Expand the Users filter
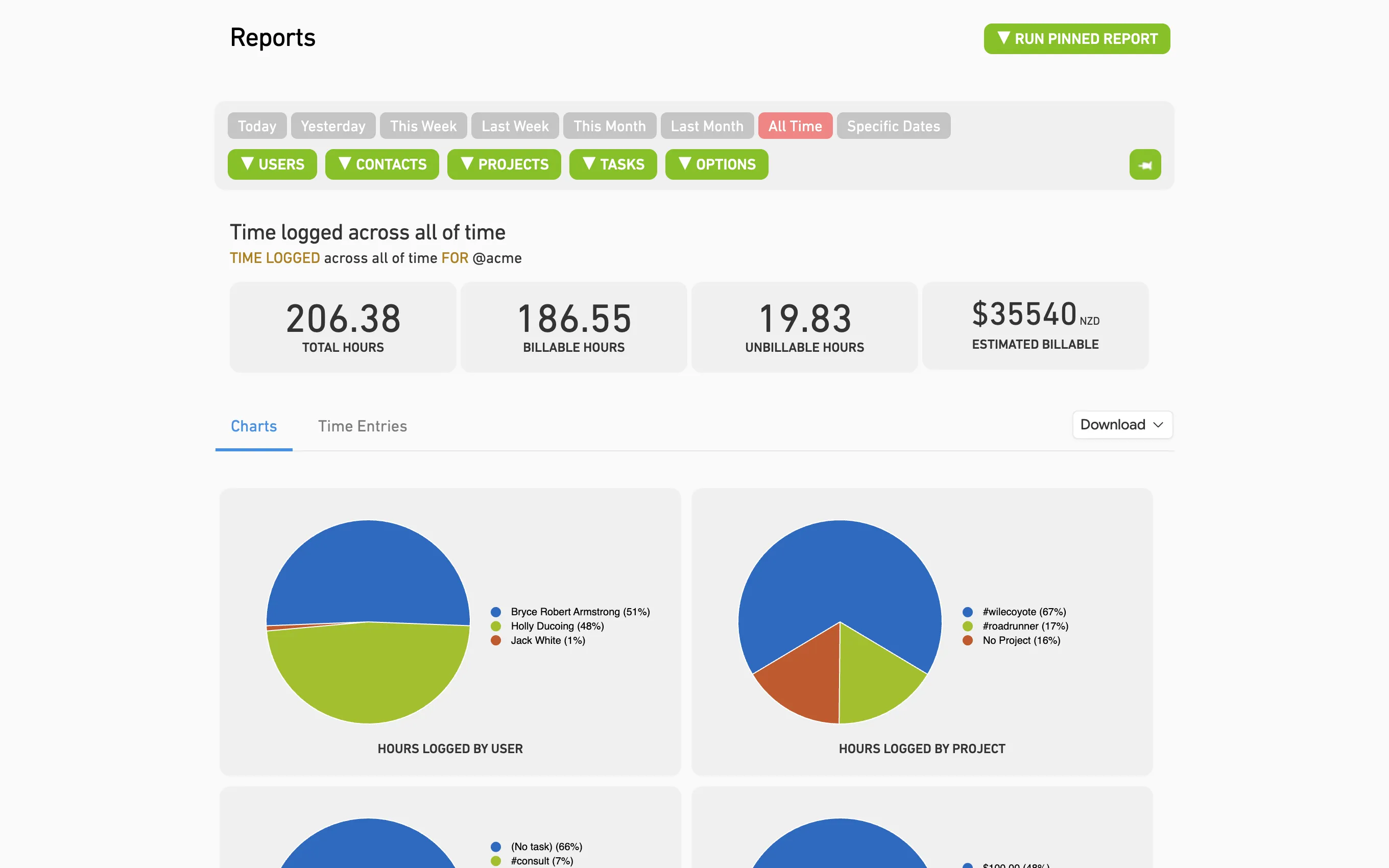The width and height of the screenshot is (1389, 868). (x=272, y=164)
